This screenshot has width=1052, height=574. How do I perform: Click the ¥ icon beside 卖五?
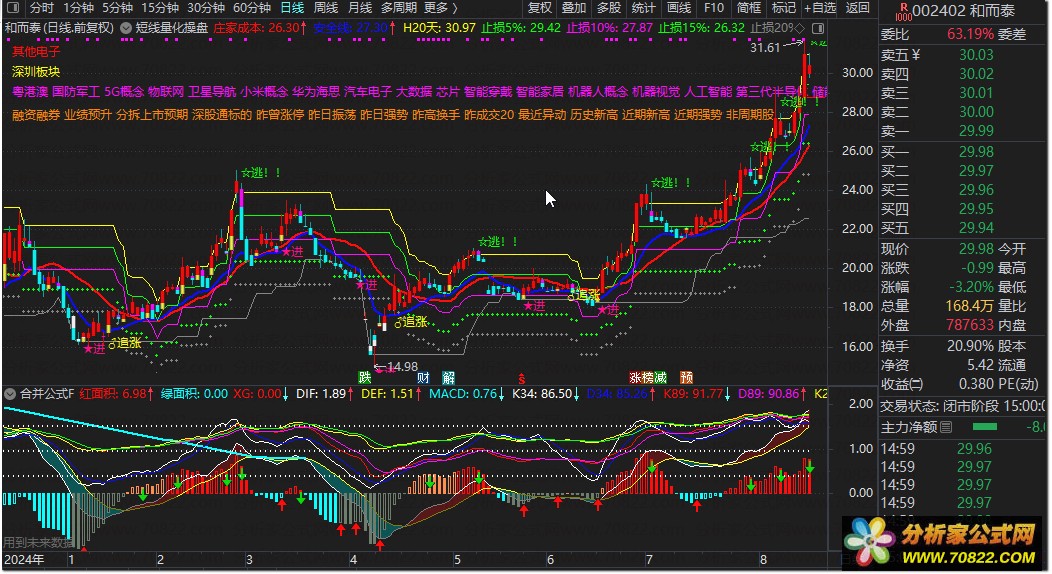point(915,55)
